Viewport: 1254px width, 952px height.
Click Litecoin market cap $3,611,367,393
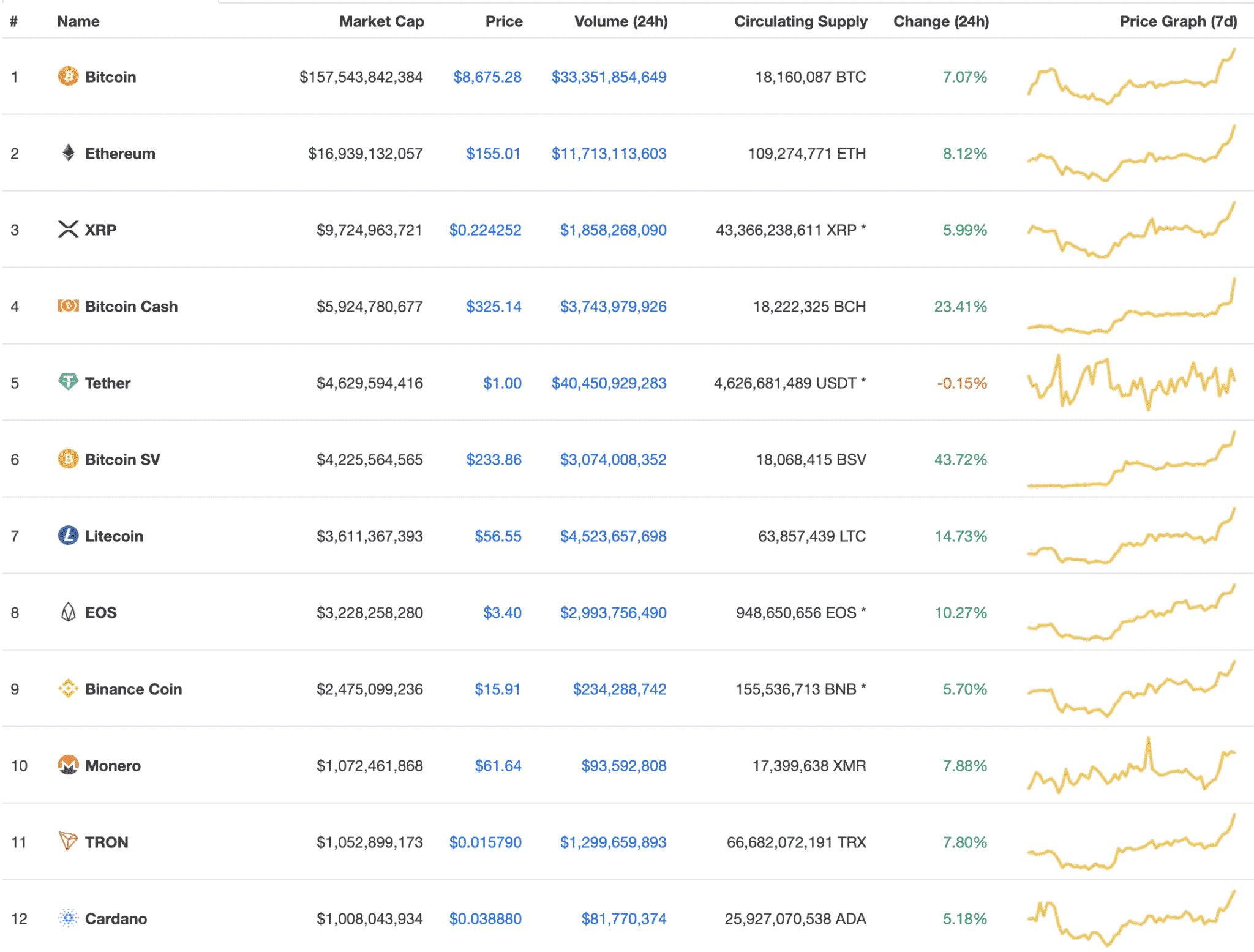pyautogui.click(x=369, y=536)
